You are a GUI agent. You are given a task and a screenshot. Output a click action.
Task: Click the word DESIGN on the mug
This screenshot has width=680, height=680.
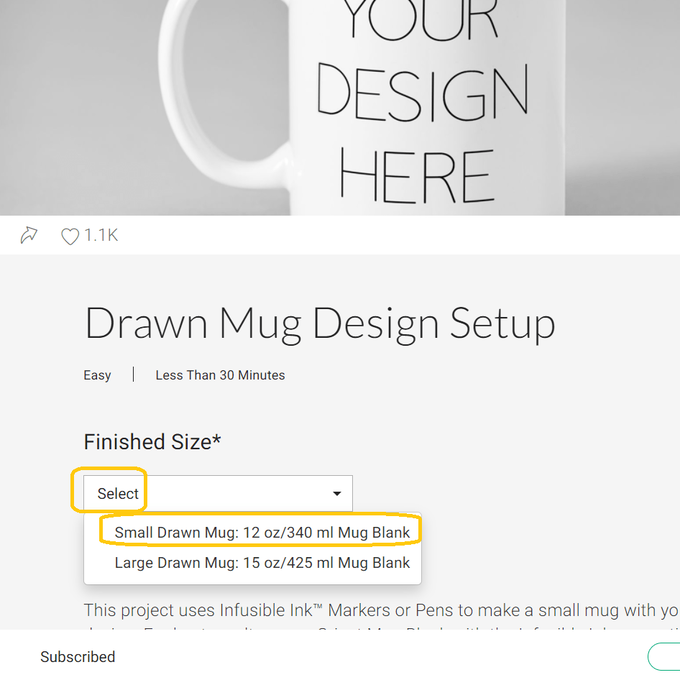click(x=422, y=93)
